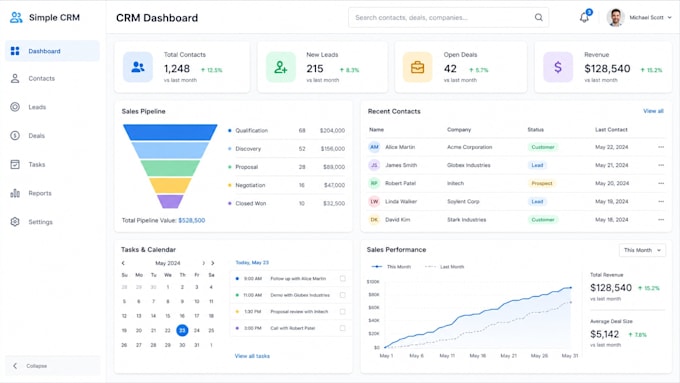Open the Leads menu item
680x383 pixels.
click(x=52, y=107)
